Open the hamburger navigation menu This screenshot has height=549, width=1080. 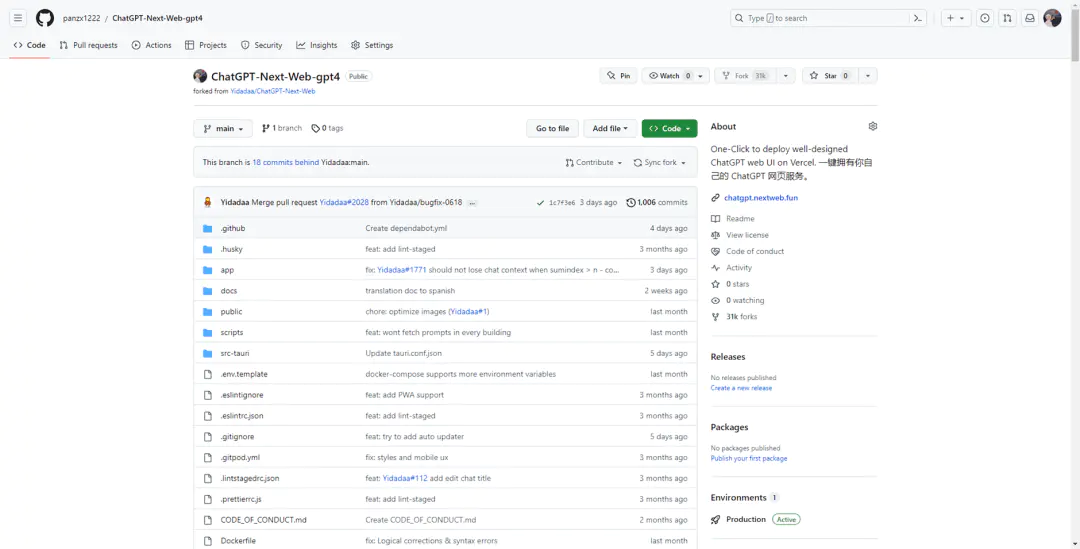(18, 18)
